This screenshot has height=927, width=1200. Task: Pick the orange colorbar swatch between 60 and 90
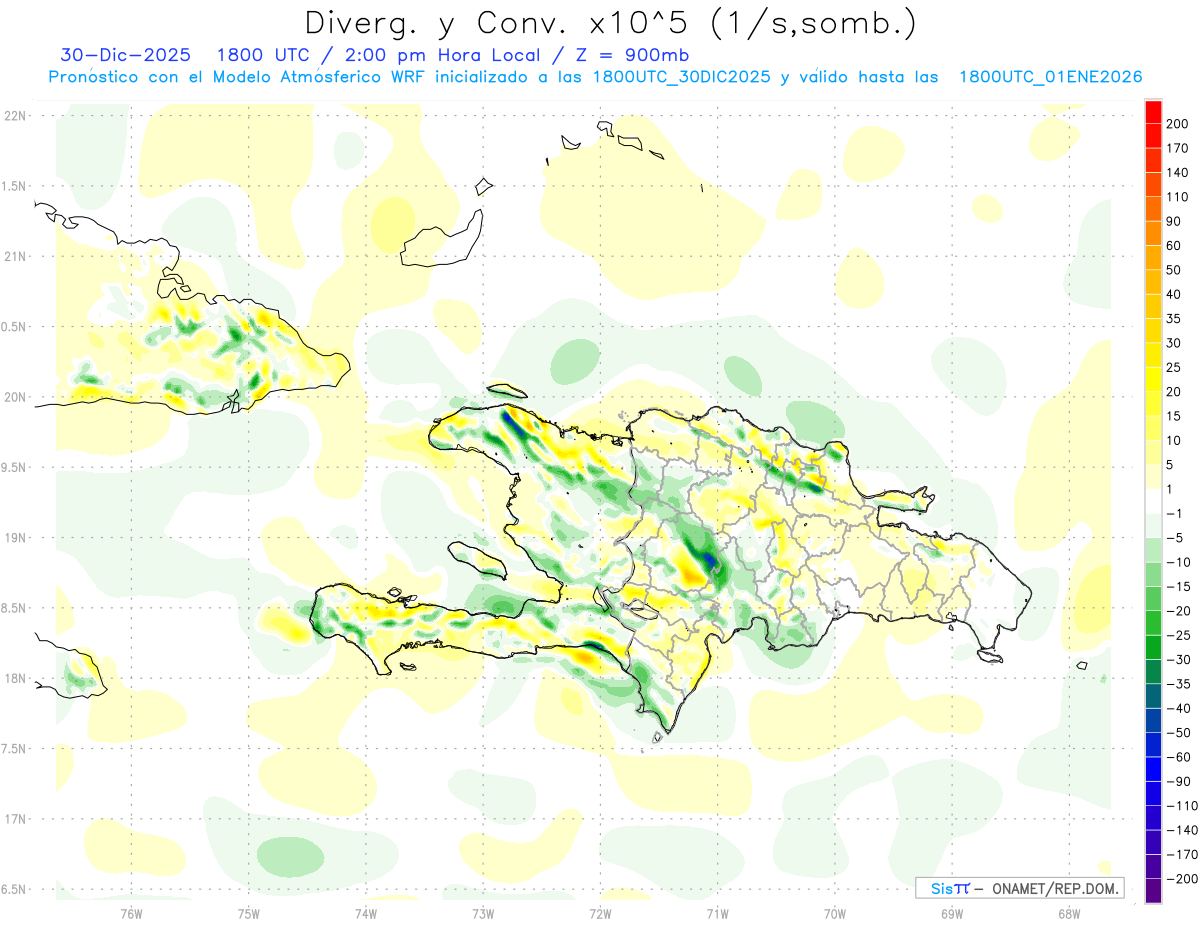(1153, 234)
